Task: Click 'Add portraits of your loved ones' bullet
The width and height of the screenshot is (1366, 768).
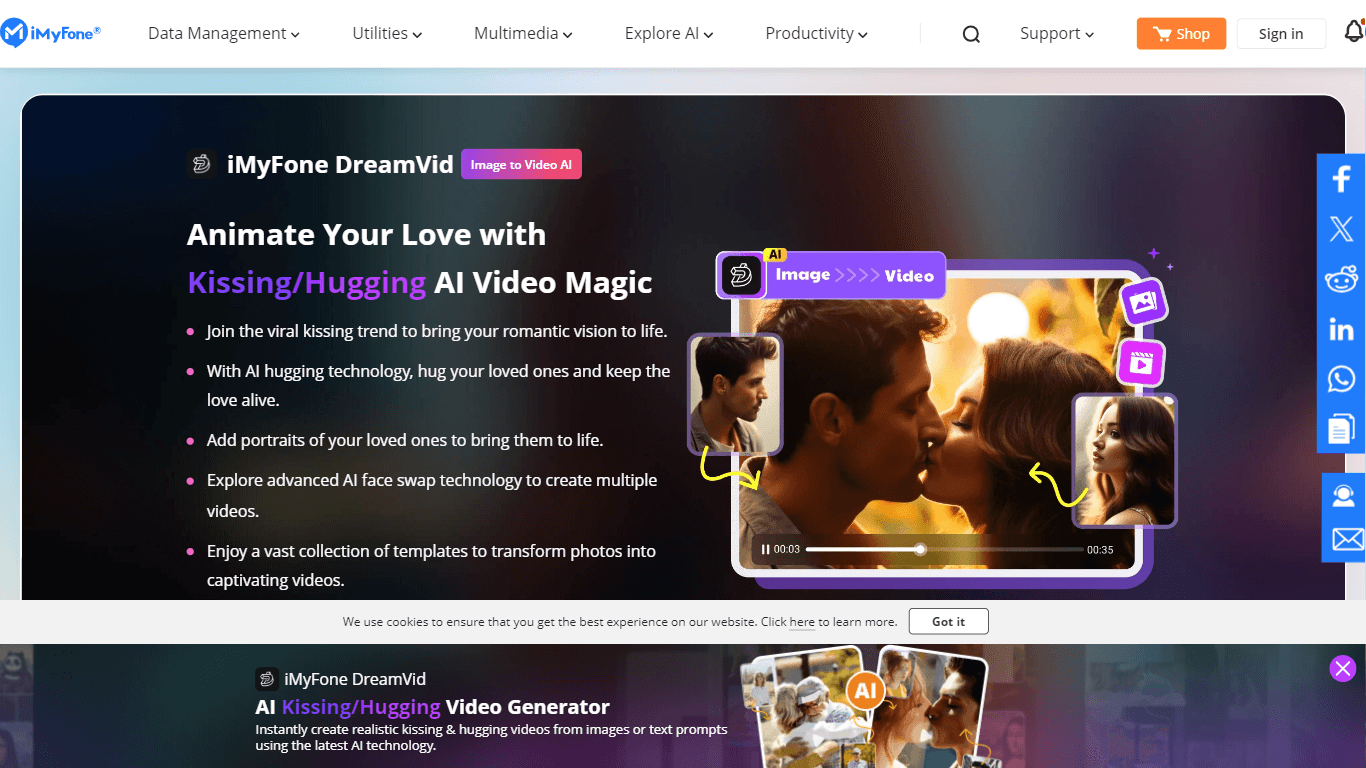Action: coord(405,440)
